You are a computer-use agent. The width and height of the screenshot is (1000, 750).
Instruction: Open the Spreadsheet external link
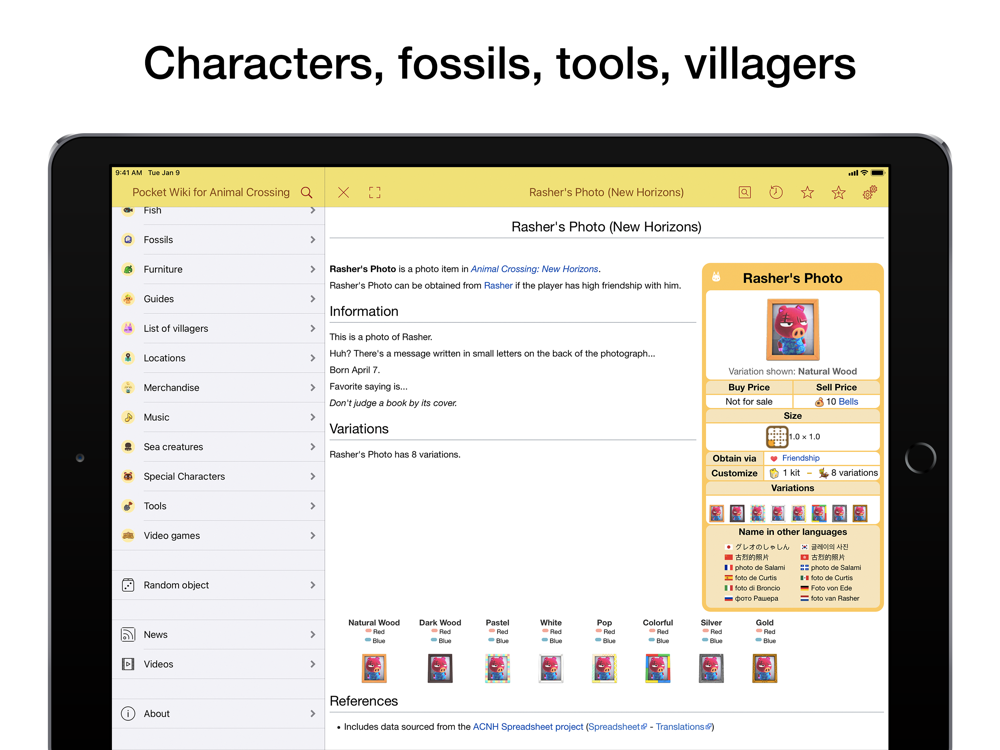point(617,727)
